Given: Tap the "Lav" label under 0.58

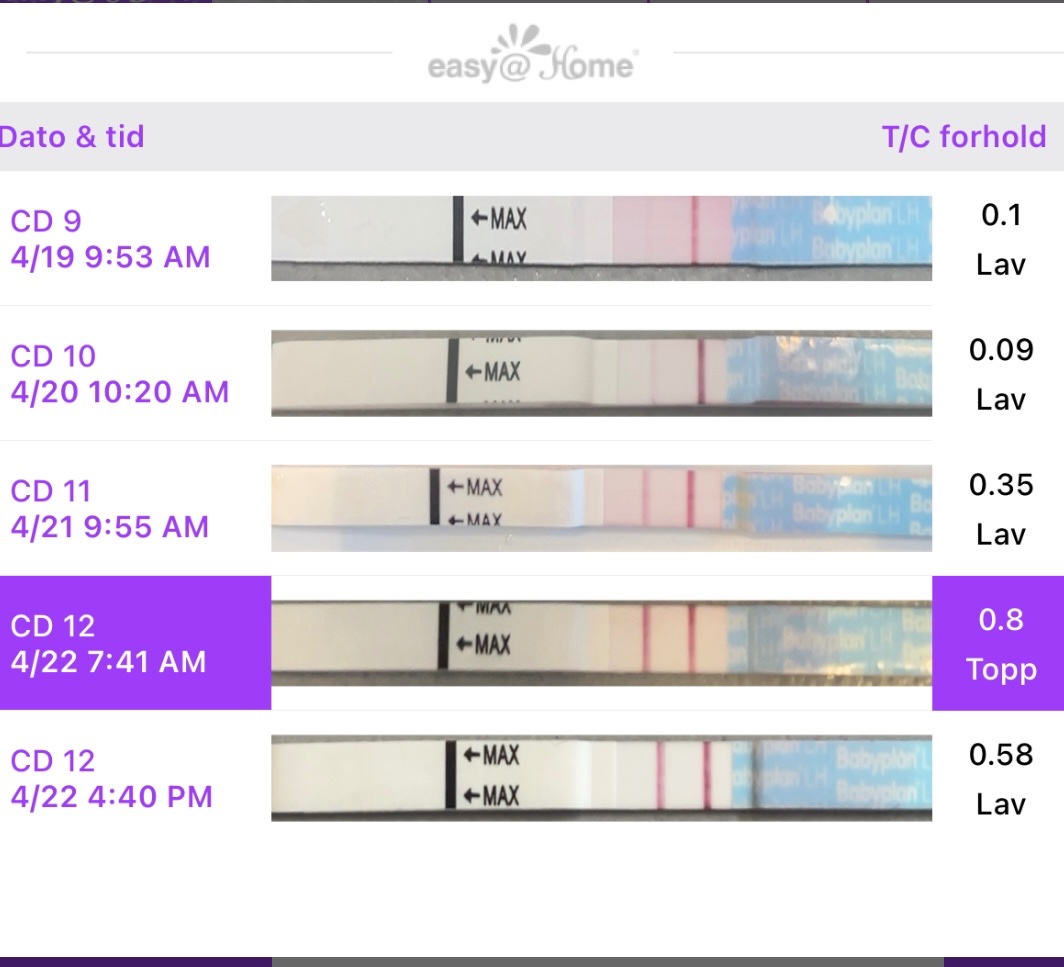Looking at the screenshot, I should (1000, 805).
